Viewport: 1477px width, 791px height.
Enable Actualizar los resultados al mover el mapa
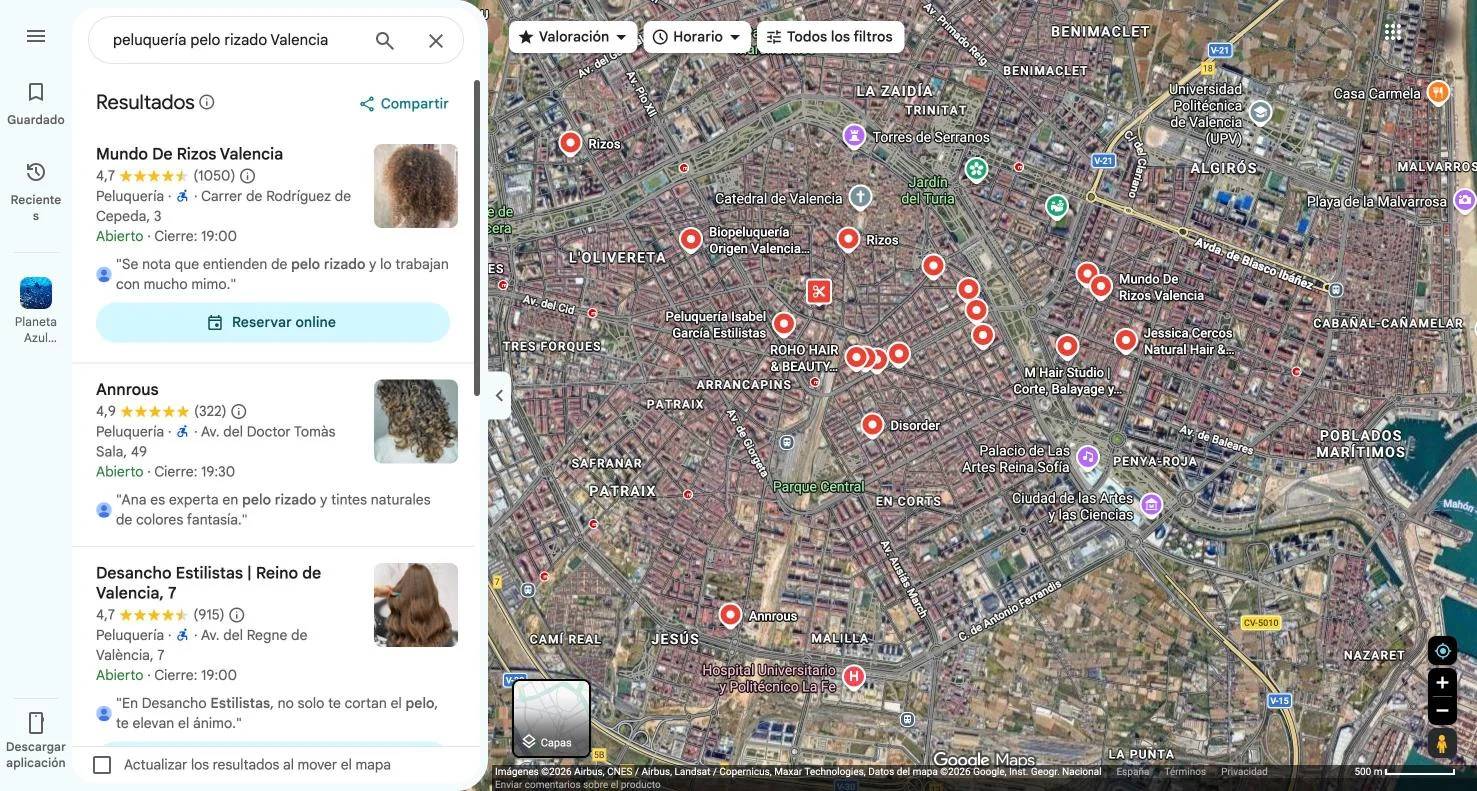tap(102, 765)
